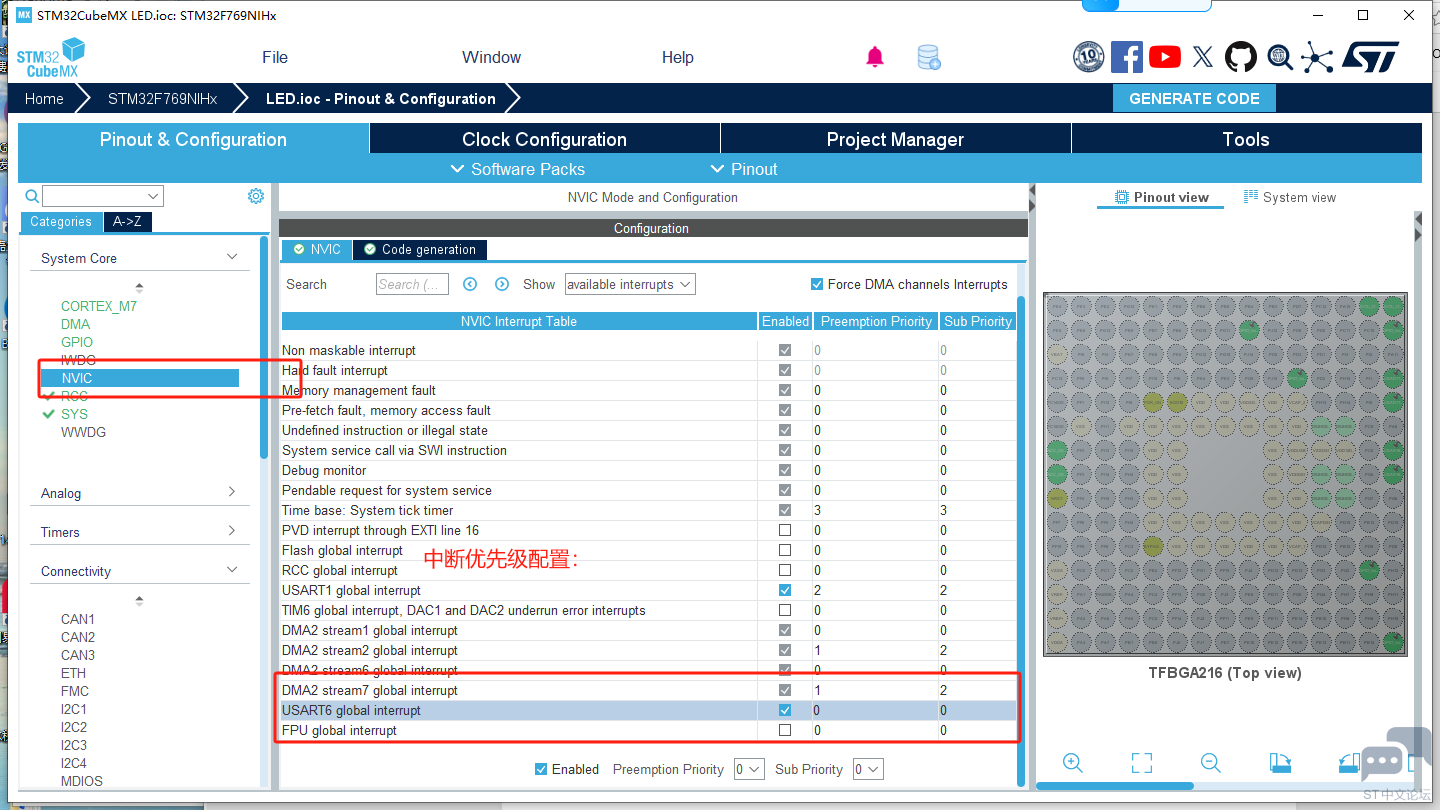
Task: Go to Home in the breadcrumb
Action: [x=44, y=99]
